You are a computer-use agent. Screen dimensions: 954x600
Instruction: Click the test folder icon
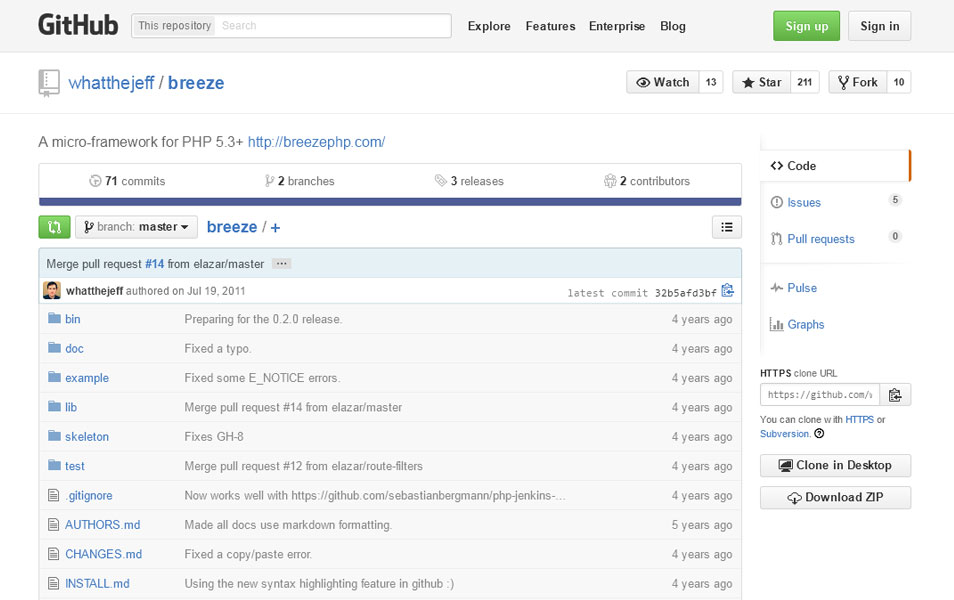coord(54,465)
